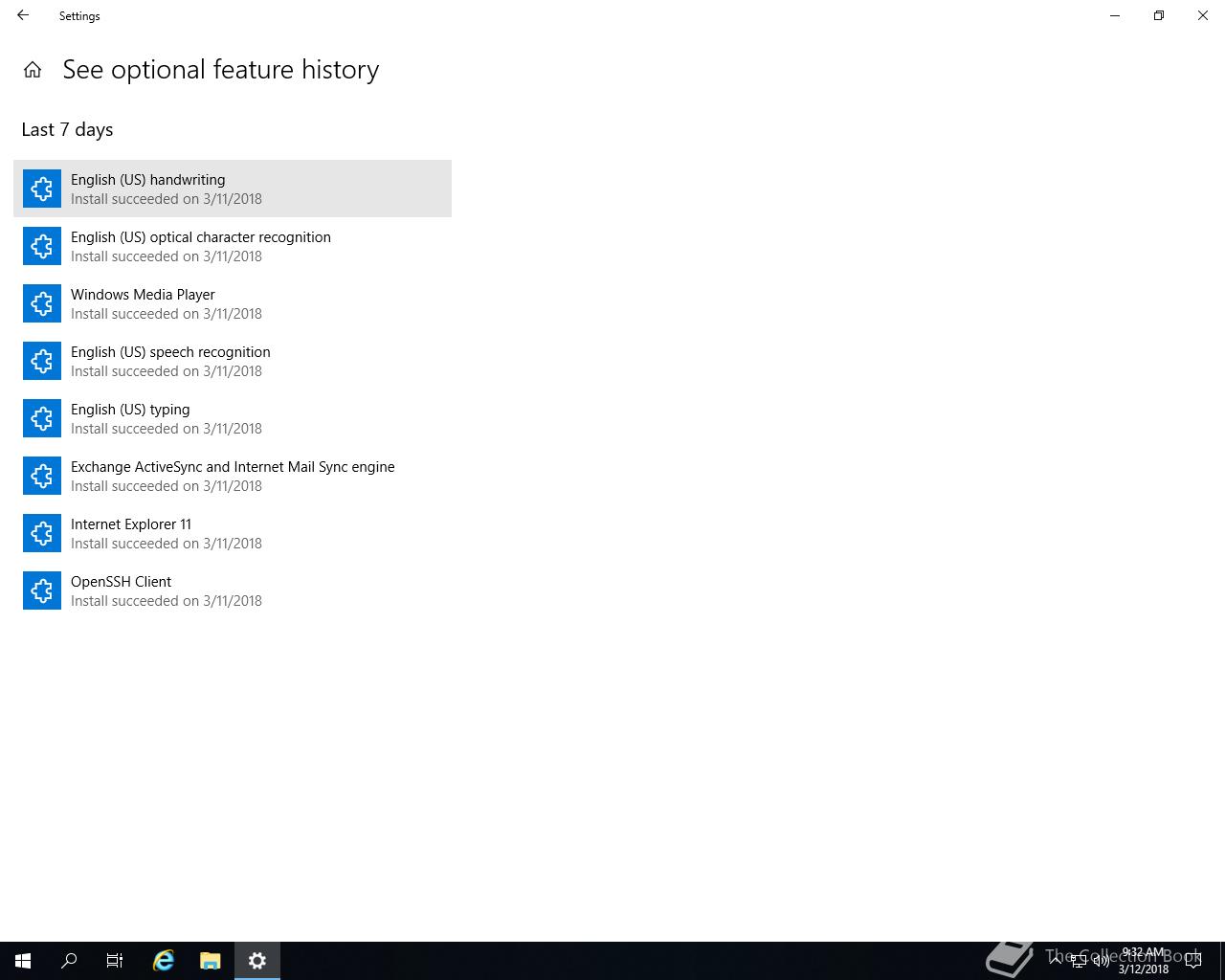Select the English (US) speech recognition entry

(233, 361)
